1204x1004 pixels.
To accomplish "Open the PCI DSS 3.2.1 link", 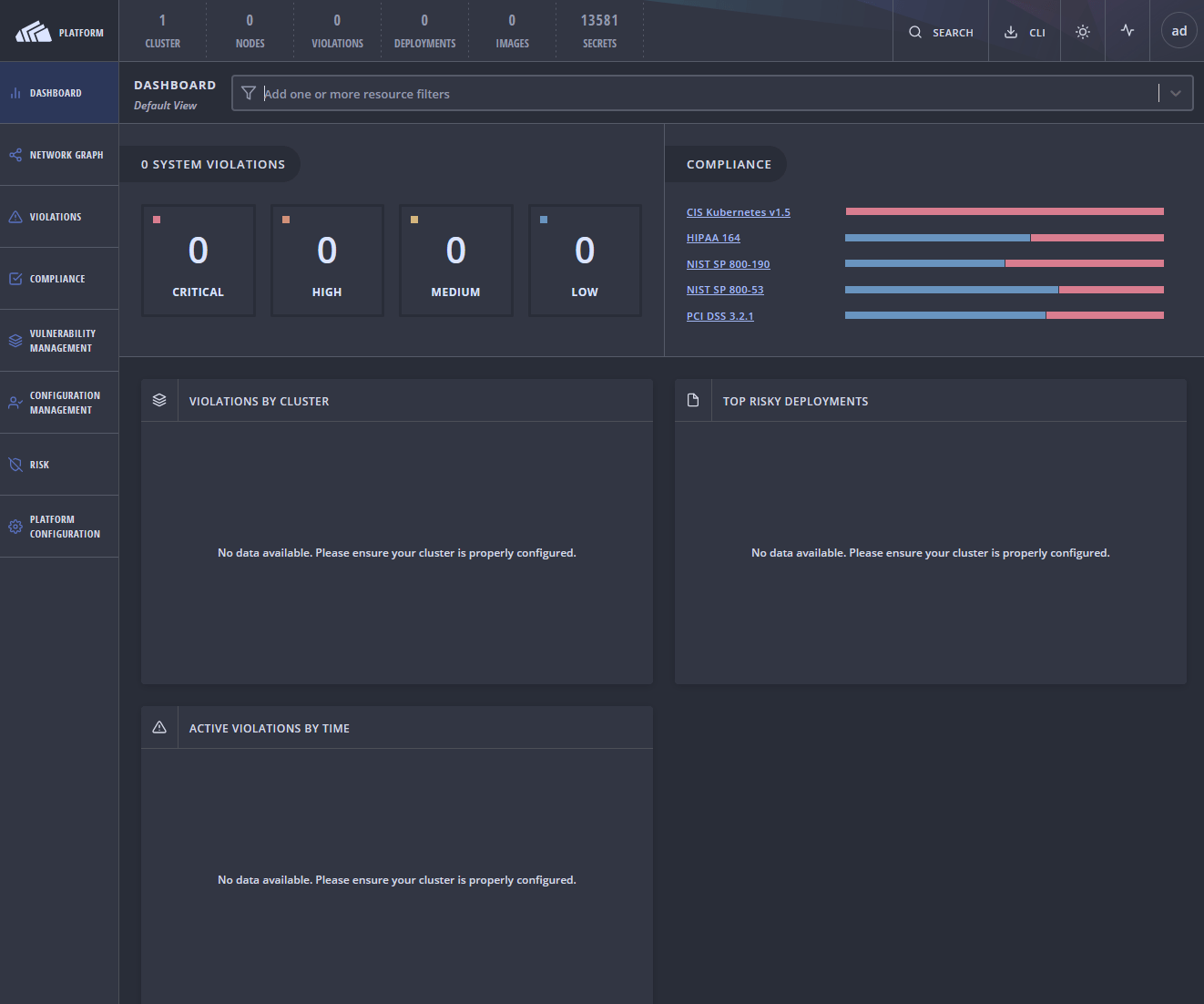I will [720, 316].
